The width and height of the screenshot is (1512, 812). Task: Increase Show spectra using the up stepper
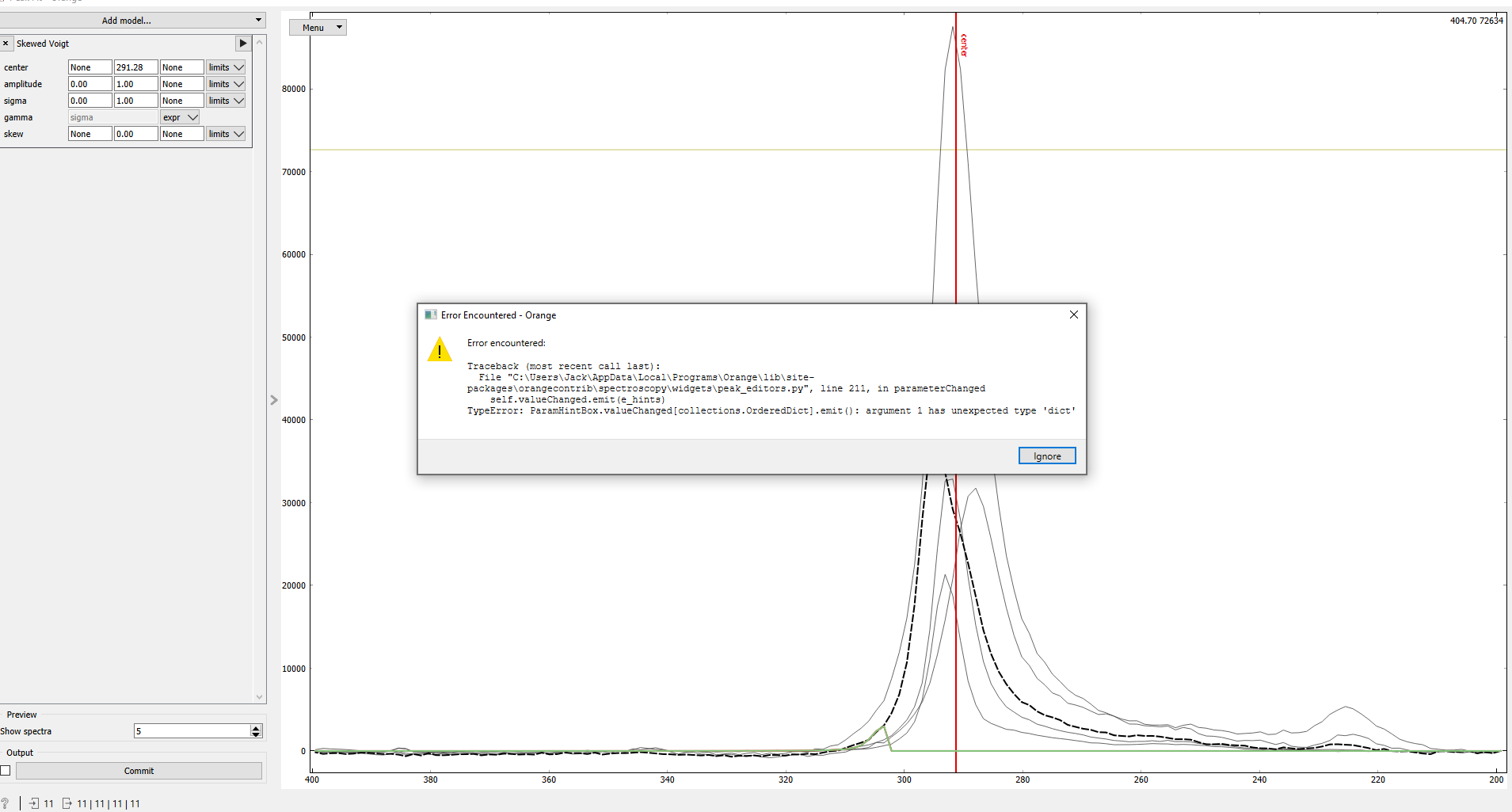click(x=254, y=727)
